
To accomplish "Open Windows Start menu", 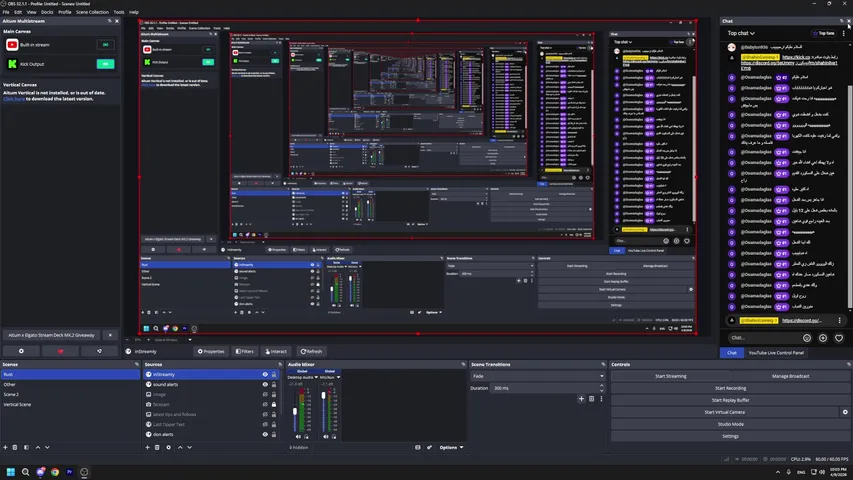I will click(10, 472).
